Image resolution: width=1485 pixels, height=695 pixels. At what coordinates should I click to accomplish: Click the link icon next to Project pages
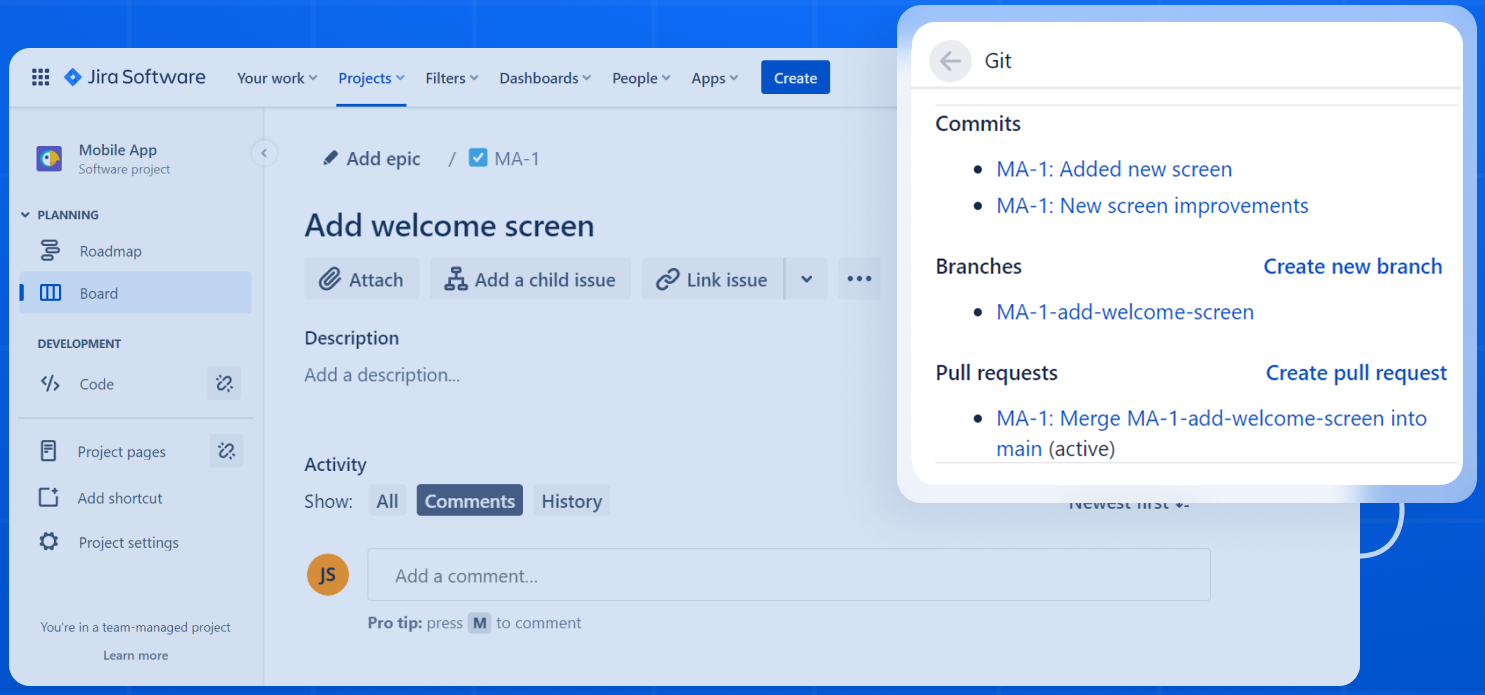click(x=226, y=451)
